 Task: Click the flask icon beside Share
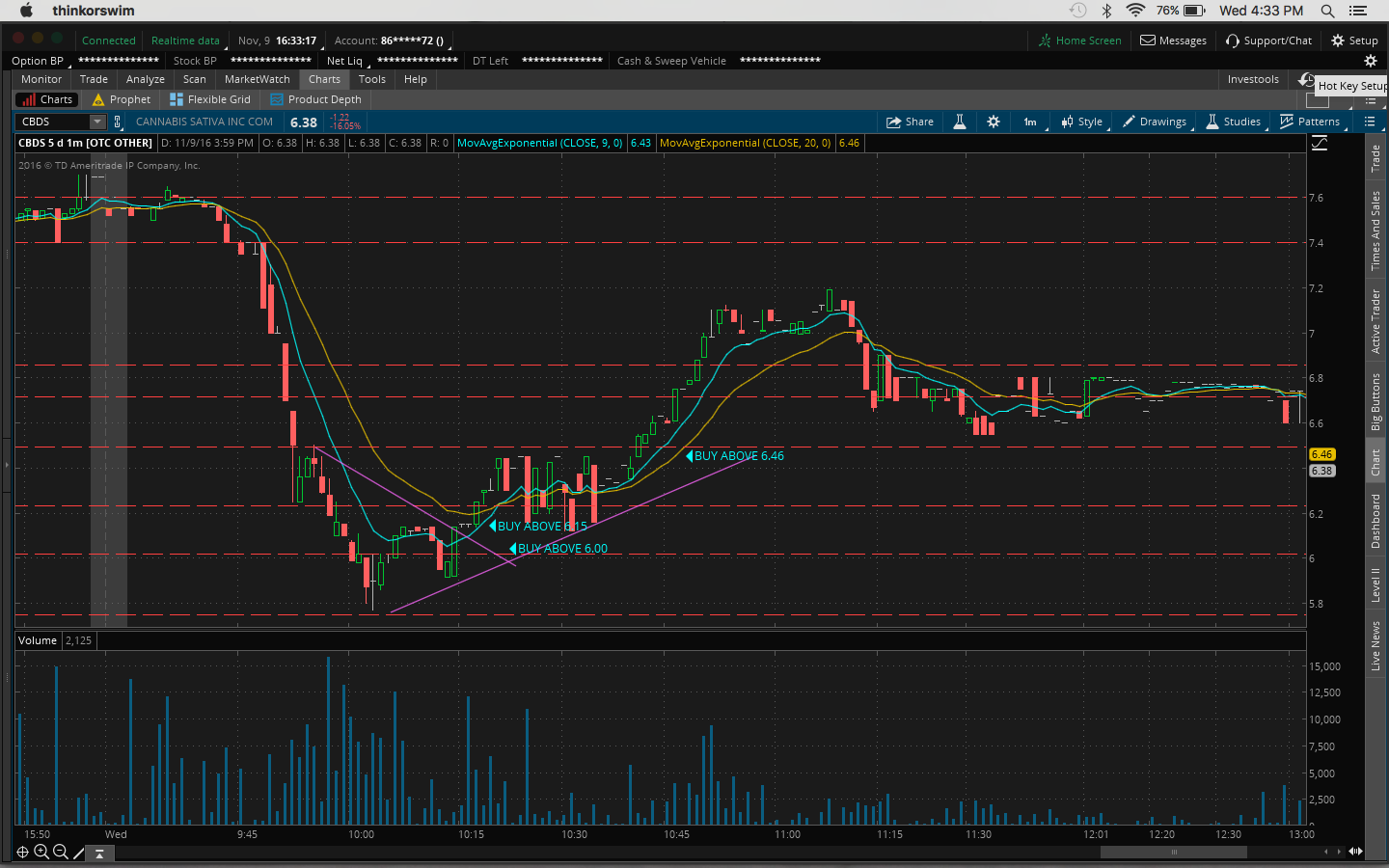[960, 122]
